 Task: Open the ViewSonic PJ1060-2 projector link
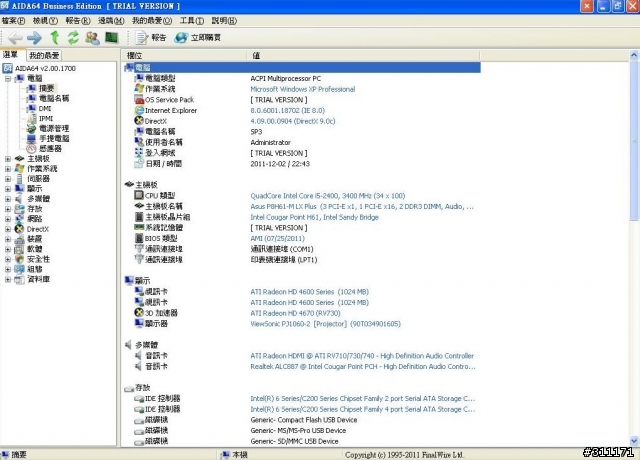325,324
